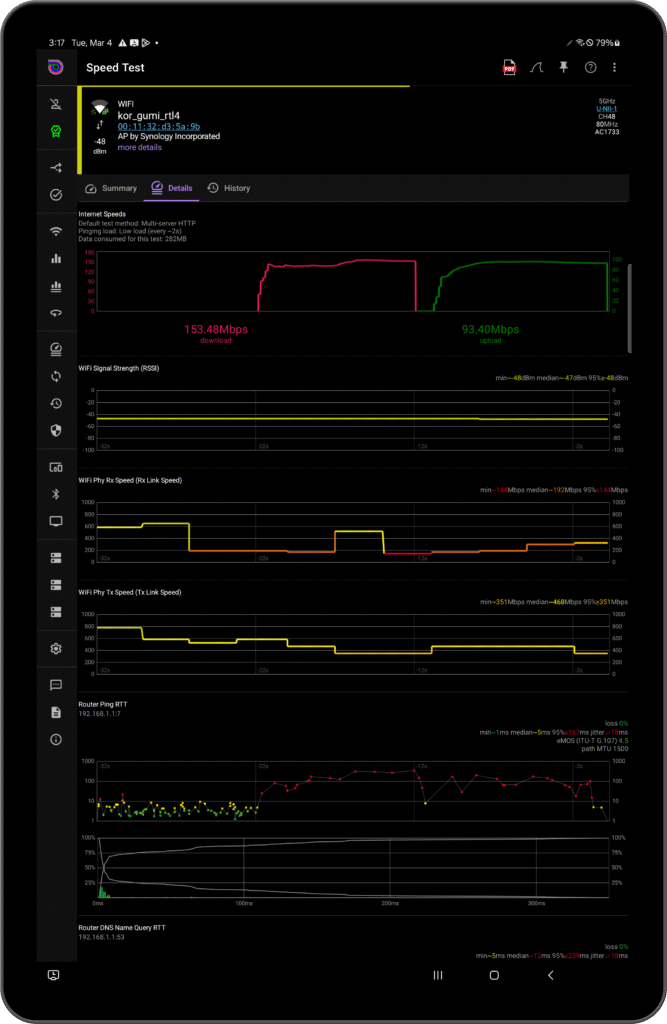This screenshot has width=667, height=1024.
Task: Switch to the History tab
Action: coord(229,188)
